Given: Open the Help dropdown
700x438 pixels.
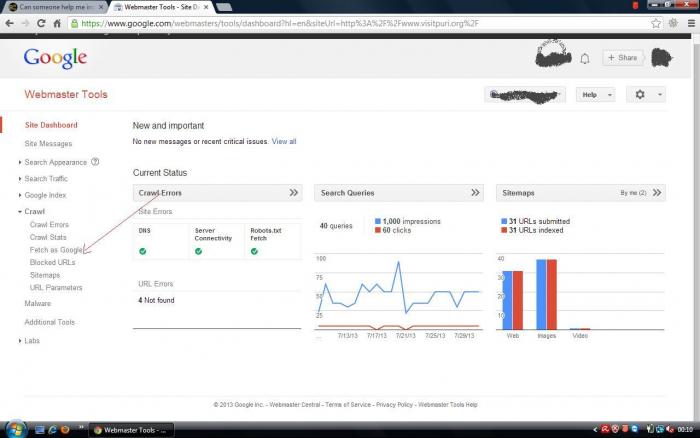Looking at the screenshot, I should [x=596, y=95].
